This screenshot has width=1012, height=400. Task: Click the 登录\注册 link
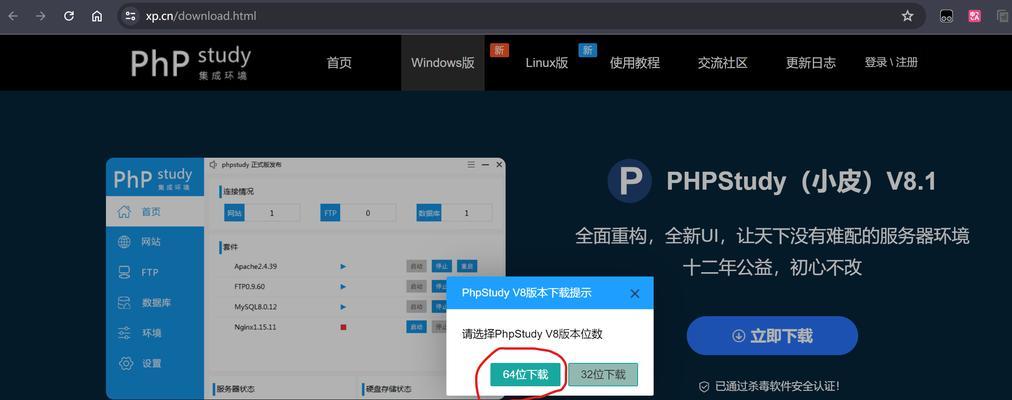(891, 63)
